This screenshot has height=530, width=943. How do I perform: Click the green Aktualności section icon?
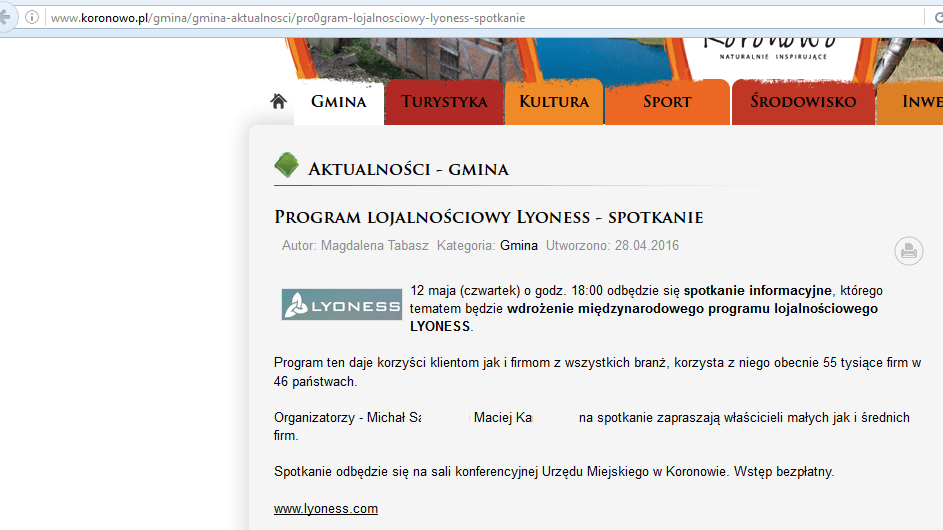coord(286,167)
